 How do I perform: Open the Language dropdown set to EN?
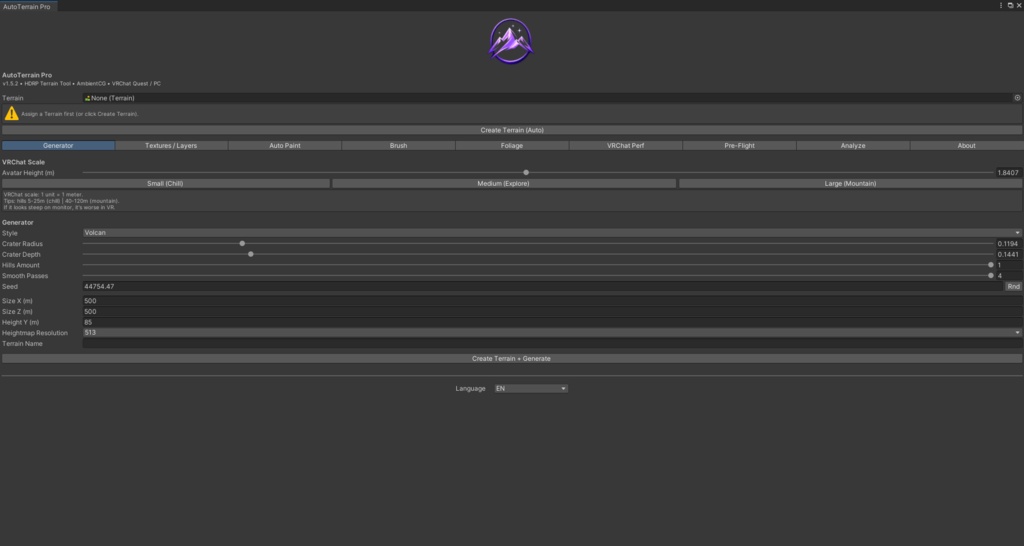pos(531,389)
